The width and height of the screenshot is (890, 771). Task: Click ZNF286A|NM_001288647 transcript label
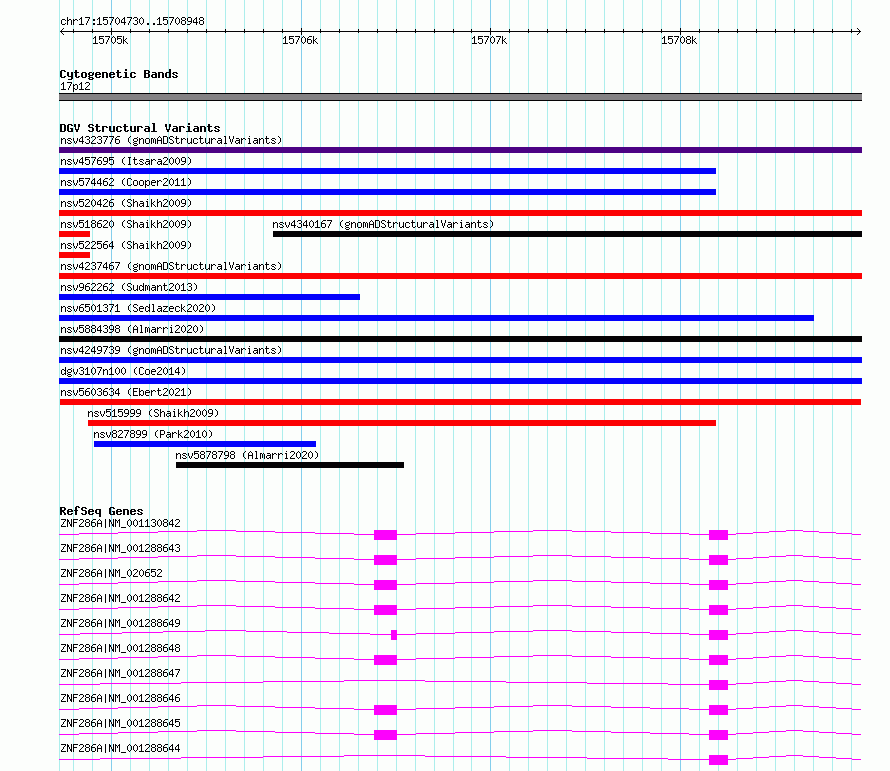point(120,673)
